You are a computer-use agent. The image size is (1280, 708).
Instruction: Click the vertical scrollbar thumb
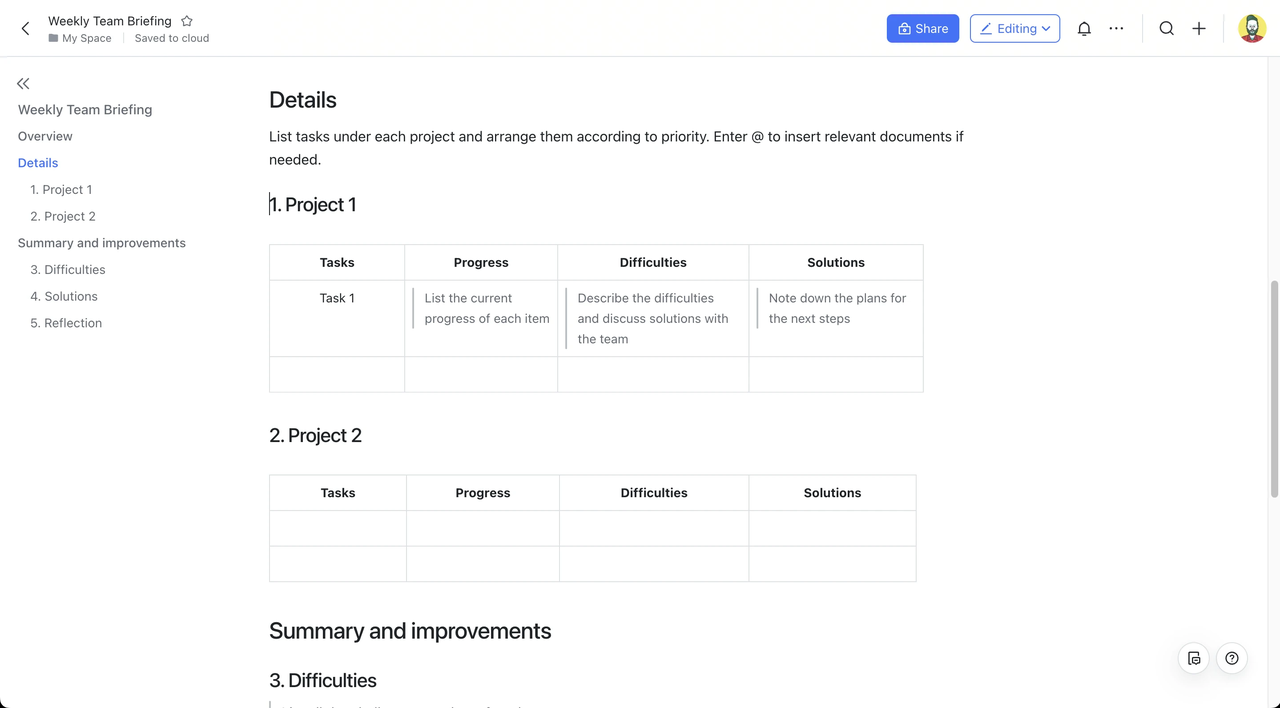1274,388
